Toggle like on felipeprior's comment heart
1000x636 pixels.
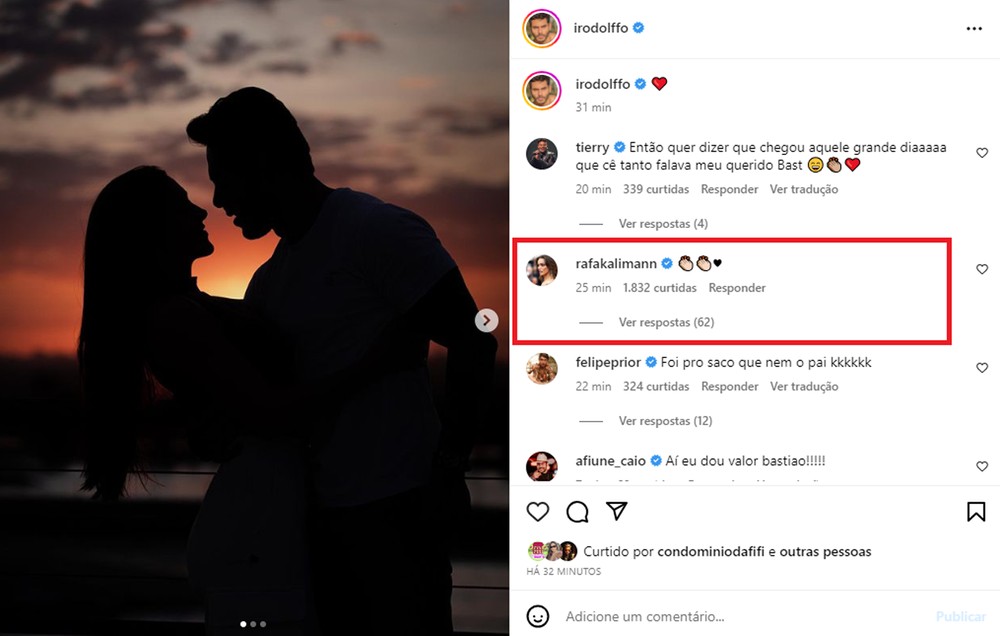pyautogui.click(x=981, y=368)
